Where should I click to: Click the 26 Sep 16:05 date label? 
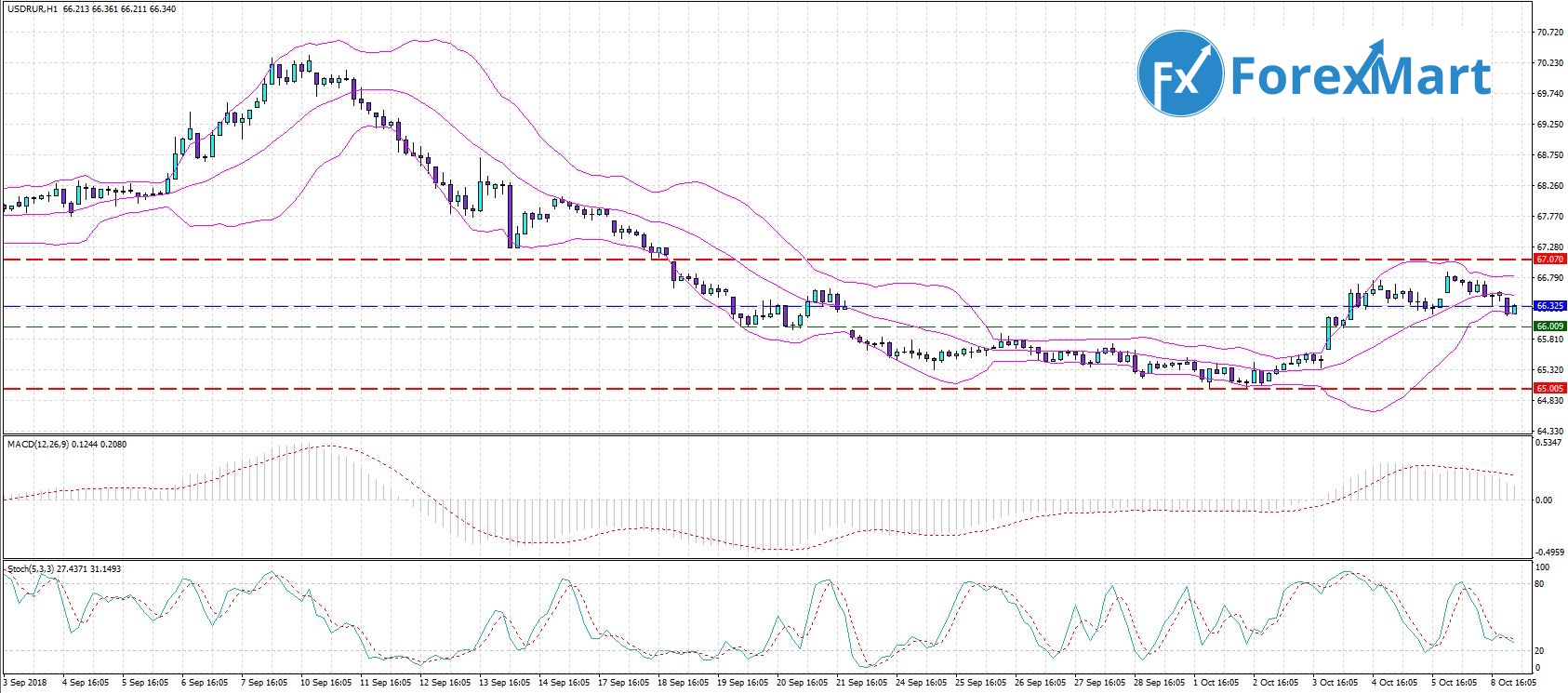pyautogui.click(x=1041, y=684)
